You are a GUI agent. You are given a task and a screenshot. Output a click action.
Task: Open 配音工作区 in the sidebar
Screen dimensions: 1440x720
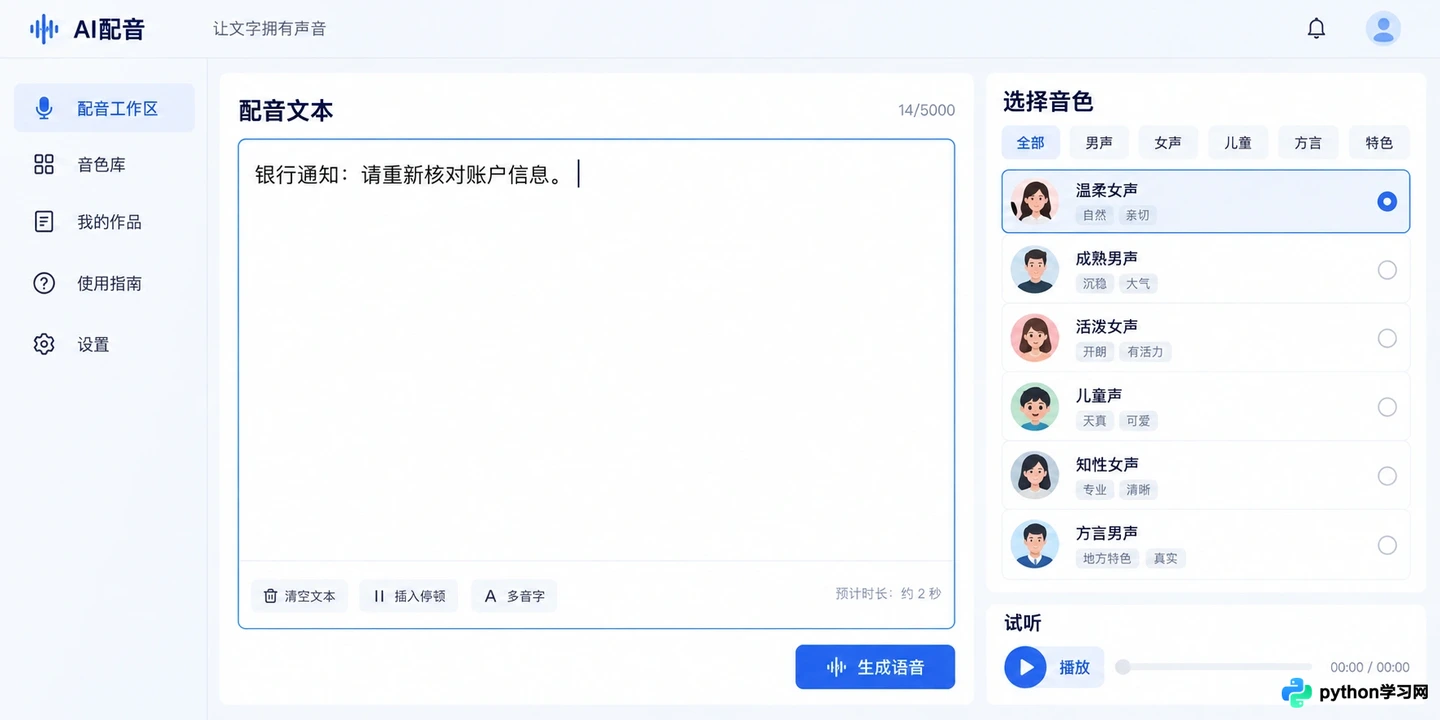(x=104, y=108)
